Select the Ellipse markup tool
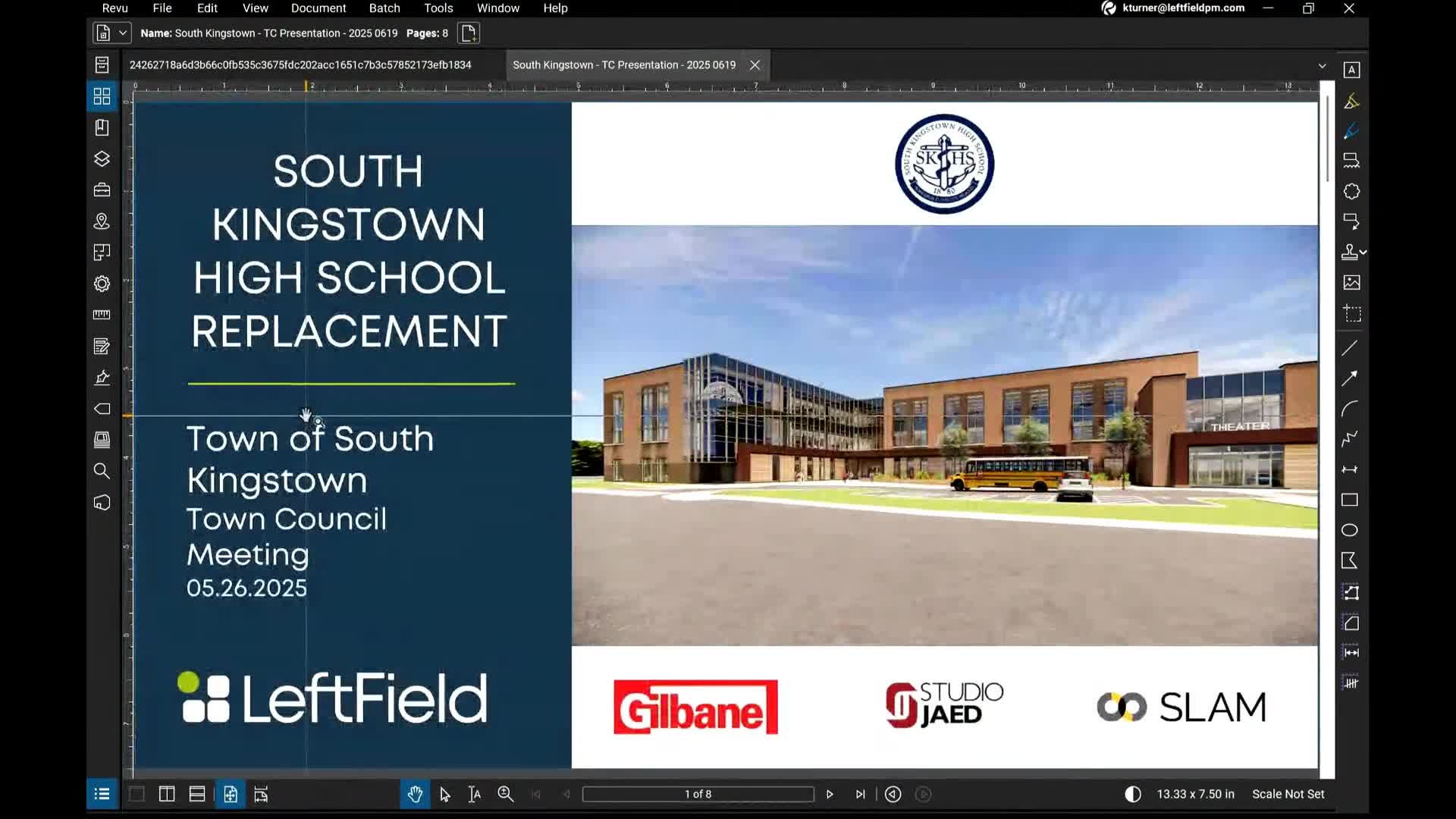 tap(1350, 530)
